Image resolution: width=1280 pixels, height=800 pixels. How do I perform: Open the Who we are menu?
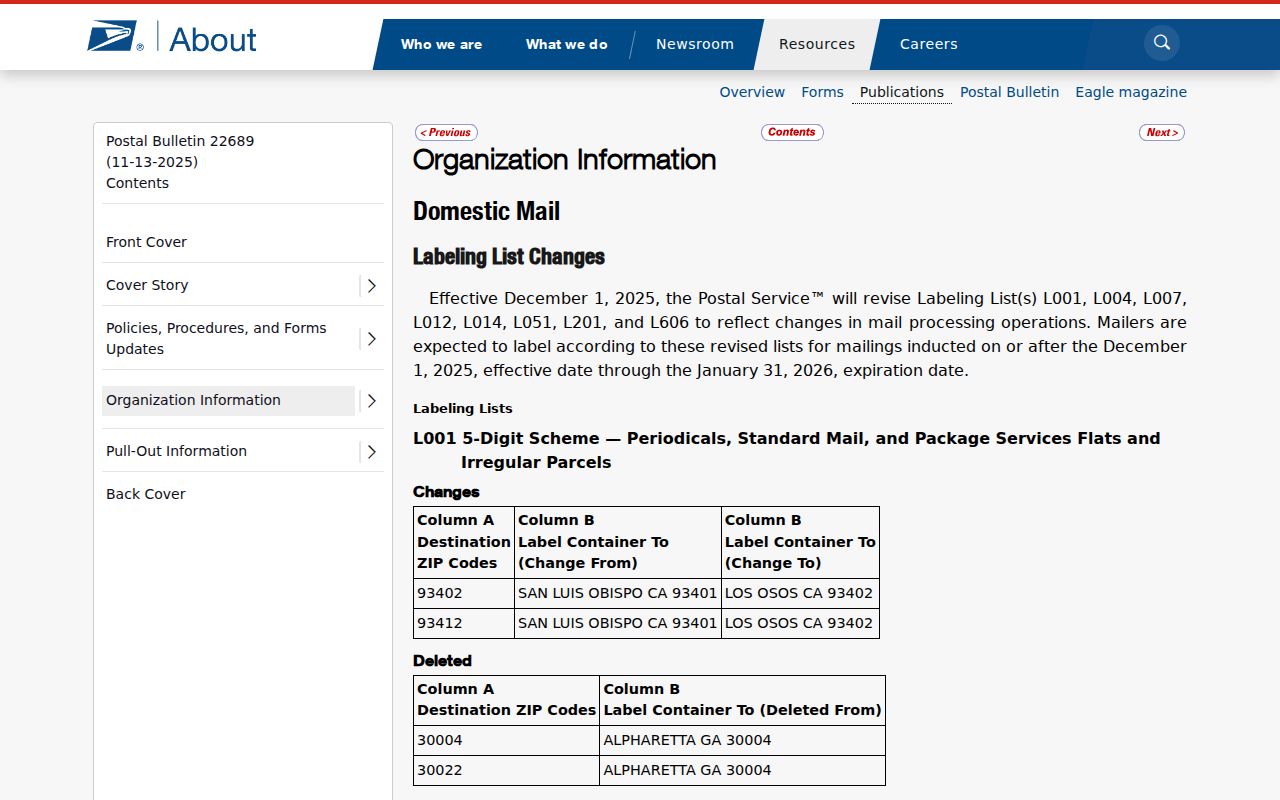point(441,44)
